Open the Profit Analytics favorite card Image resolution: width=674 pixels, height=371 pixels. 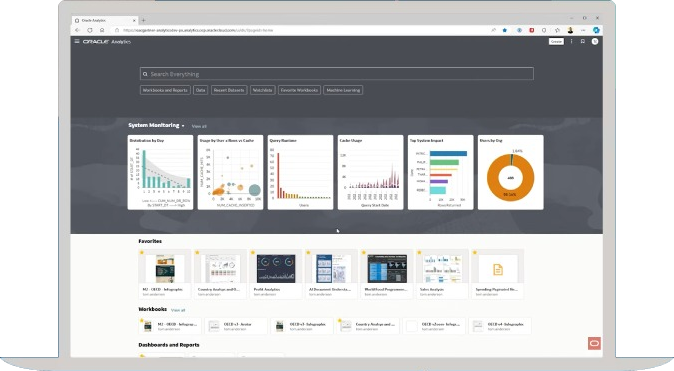(x=276, y=274)
